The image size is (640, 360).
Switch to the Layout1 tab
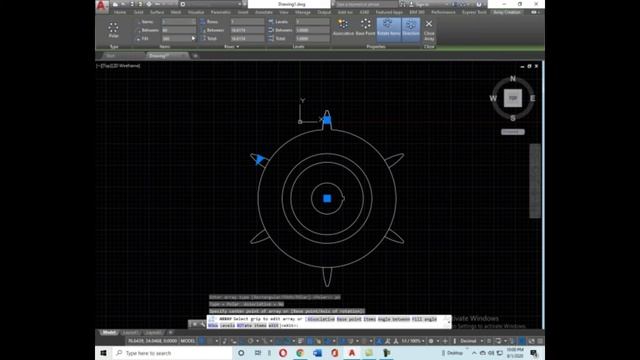[x=130, y=333]
